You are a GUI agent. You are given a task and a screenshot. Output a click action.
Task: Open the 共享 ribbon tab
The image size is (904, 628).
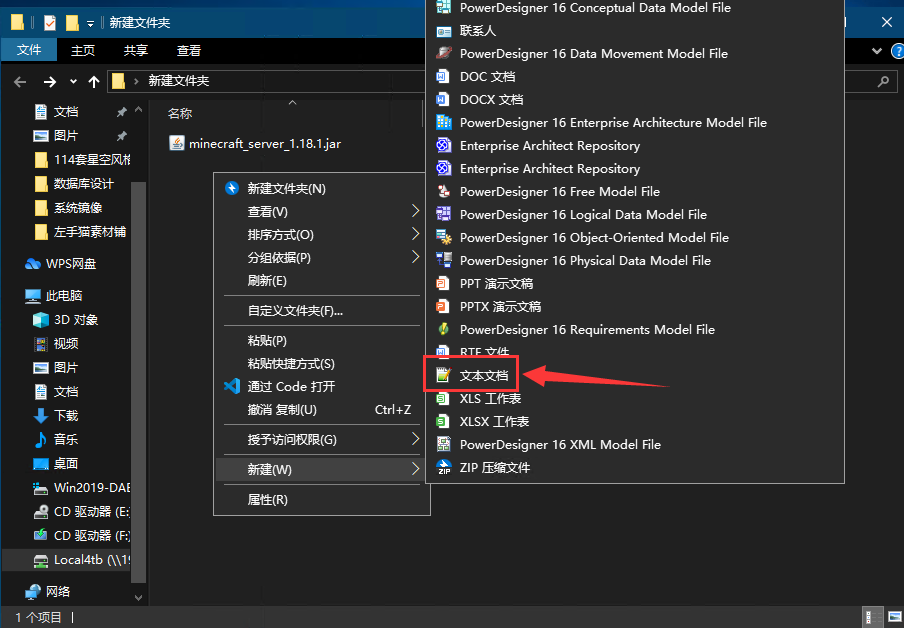(135, 51)
